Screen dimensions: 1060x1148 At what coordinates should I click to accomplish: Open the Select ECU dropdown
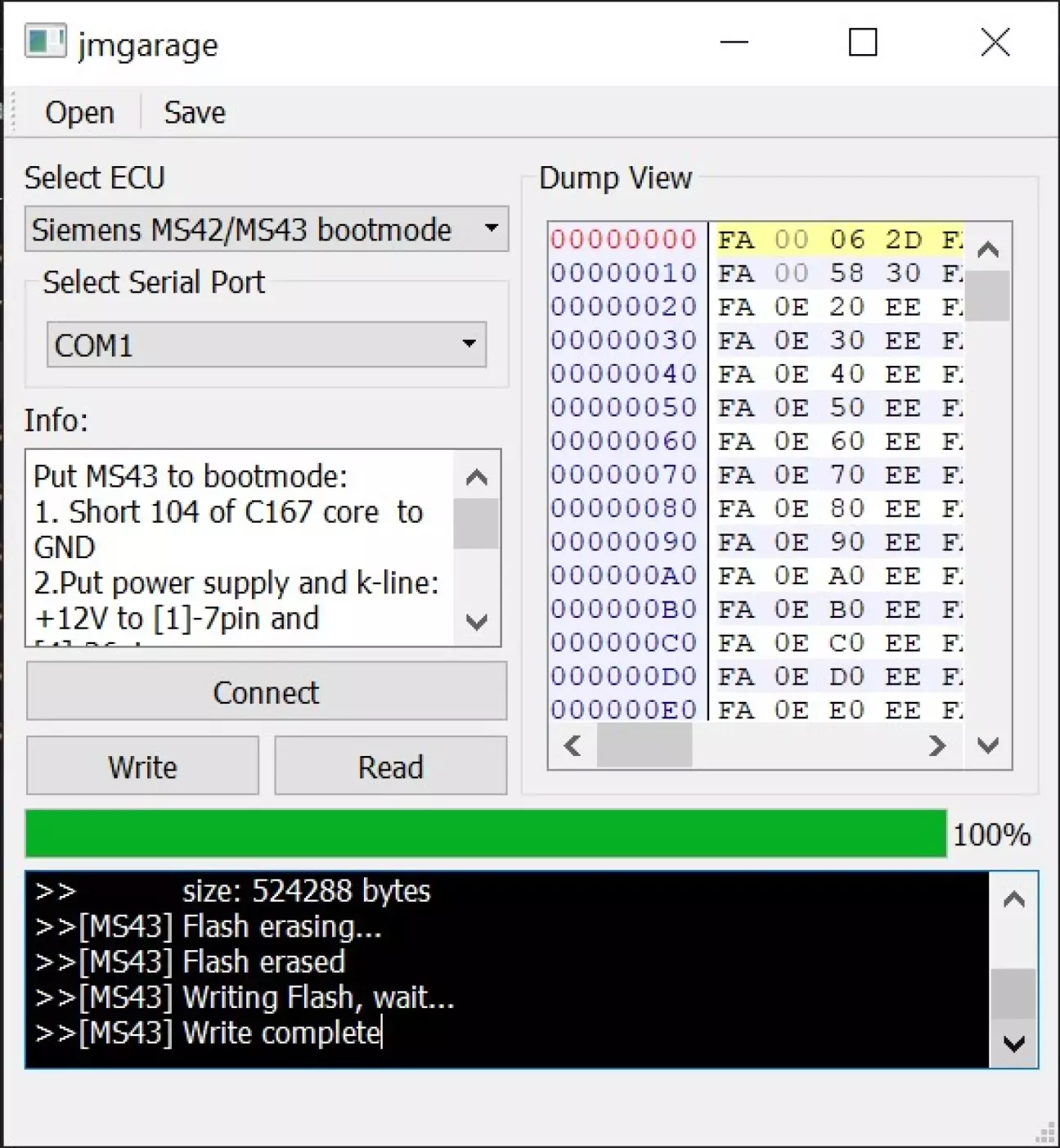267,229
